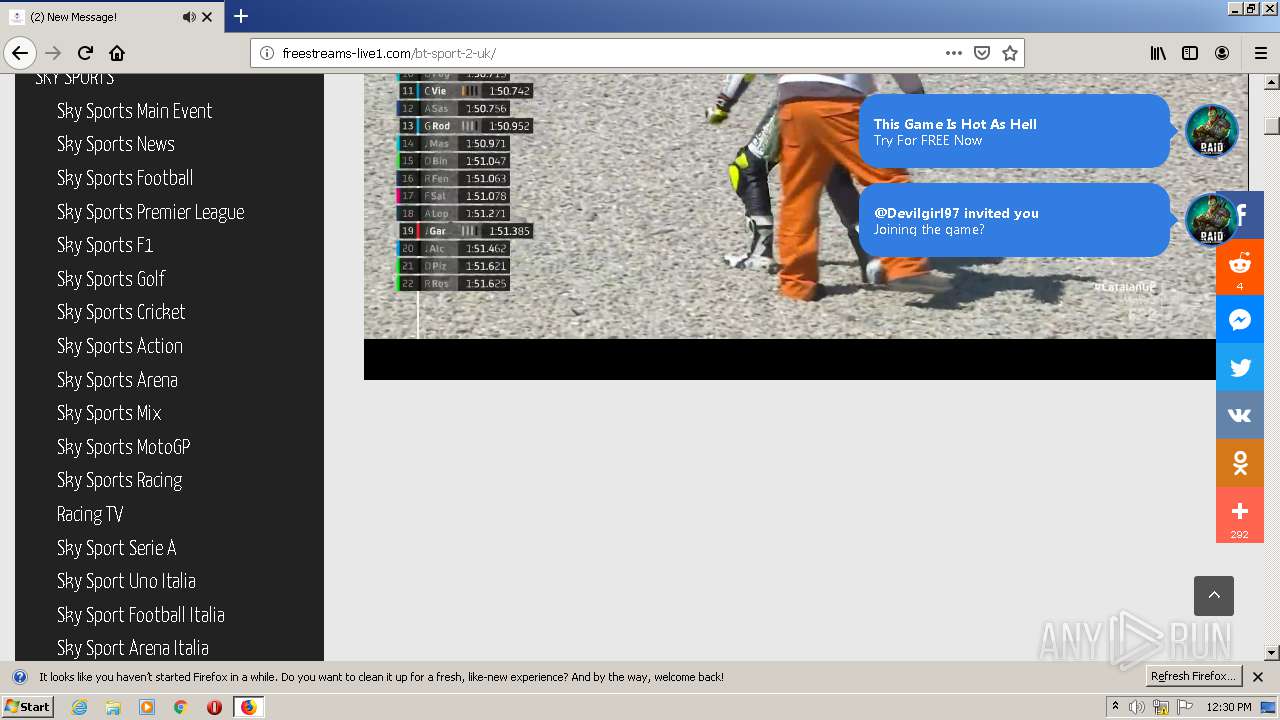Open the Library button
The width and height of the screenshot is (1280, 720).
(1158, 53)
